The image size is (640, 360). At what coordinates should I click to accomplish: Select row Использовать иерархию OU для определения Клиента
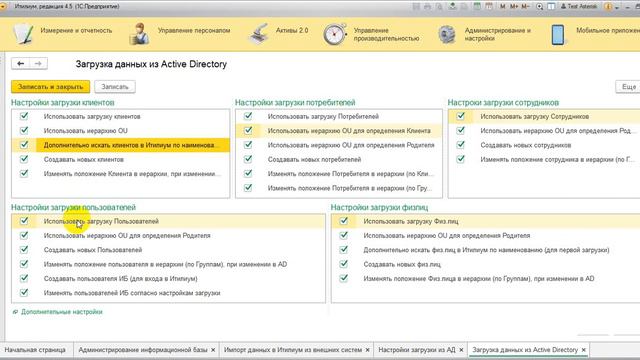click(339, 131)
